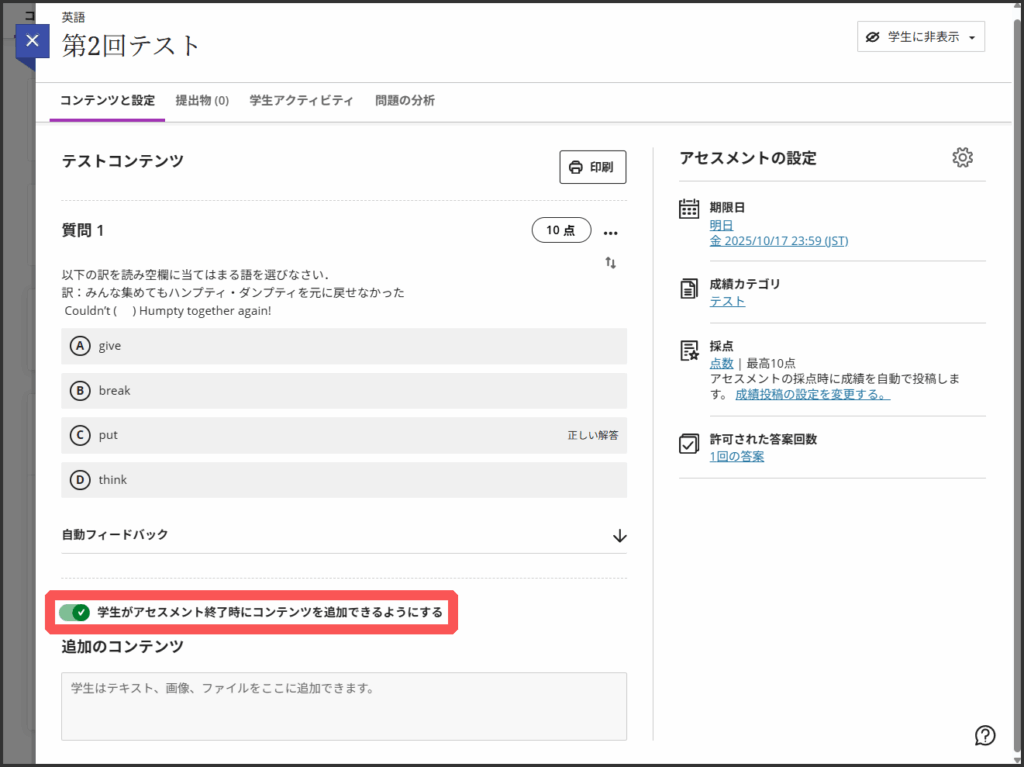Image resolution: width=1024 pixels, height=767 pixels.
Task: Switch to the 提出物 (0) tab
Action: point(202,101)
